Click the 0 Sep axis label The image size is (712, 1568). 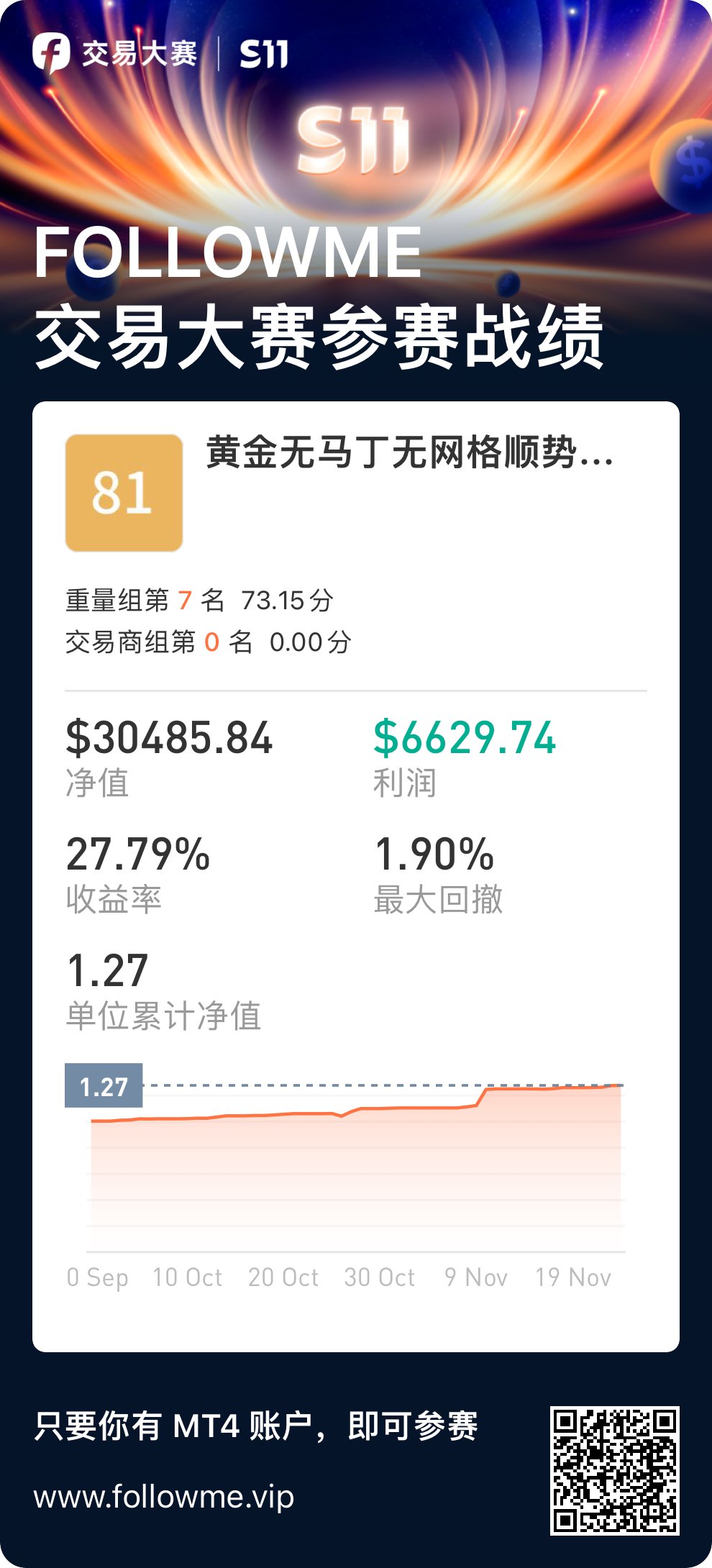tap(98, 1277)
